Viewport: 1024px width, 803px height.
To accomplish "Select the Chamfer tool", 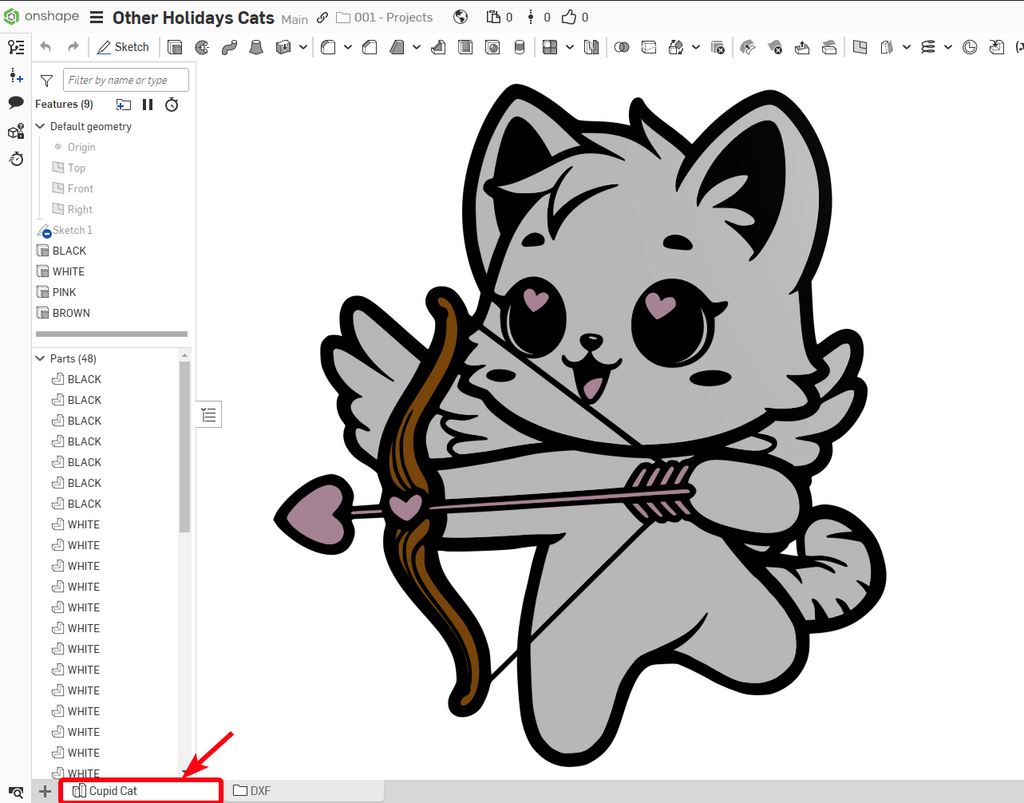I will pos(370,47).
